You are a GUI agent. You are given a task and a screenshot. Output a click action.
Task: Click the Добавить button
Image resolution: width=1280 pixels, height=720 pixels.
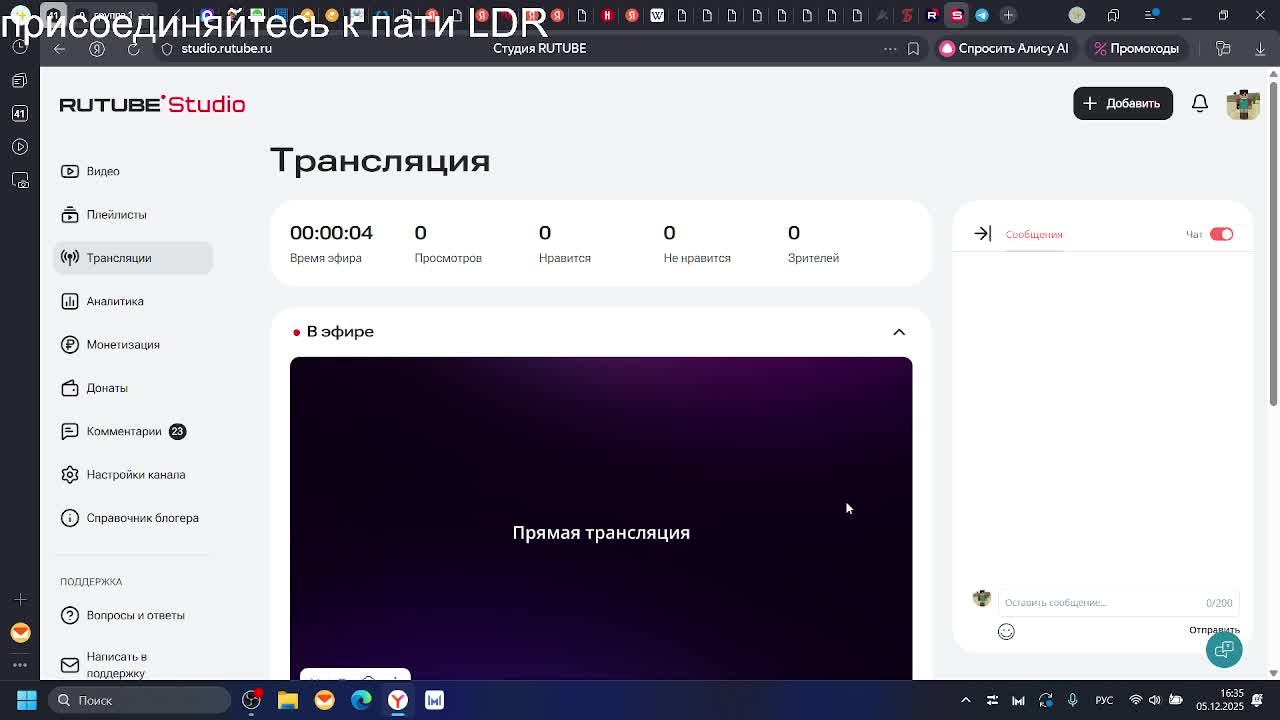coord(1122,103)
